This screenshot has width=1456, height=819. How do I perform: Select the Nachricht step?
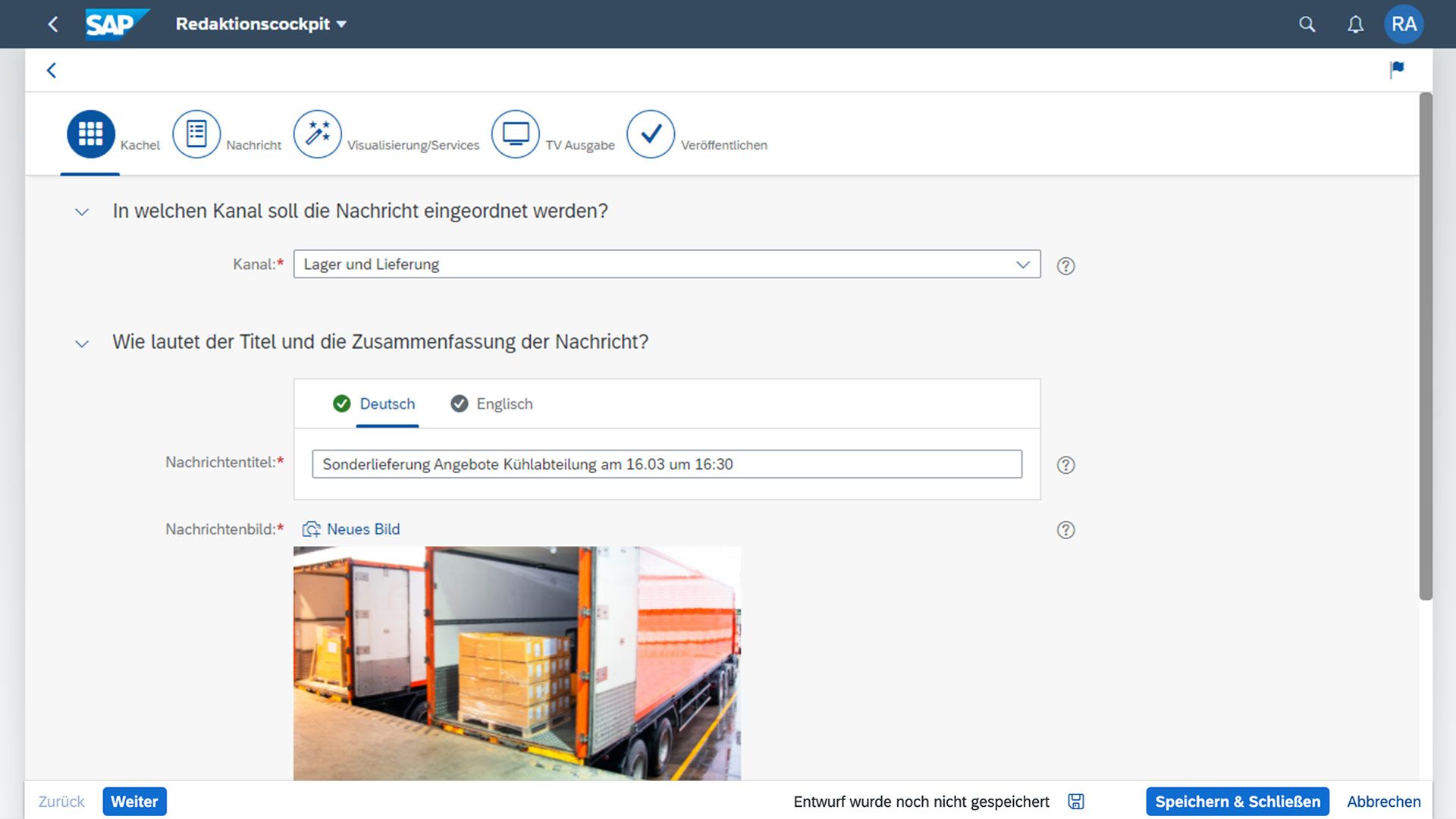click(196, 133)
